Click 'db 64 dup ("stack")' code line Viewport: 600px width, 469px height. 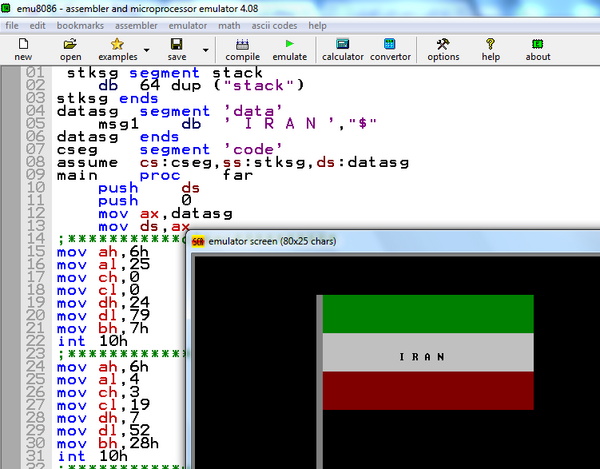point(201,85)
